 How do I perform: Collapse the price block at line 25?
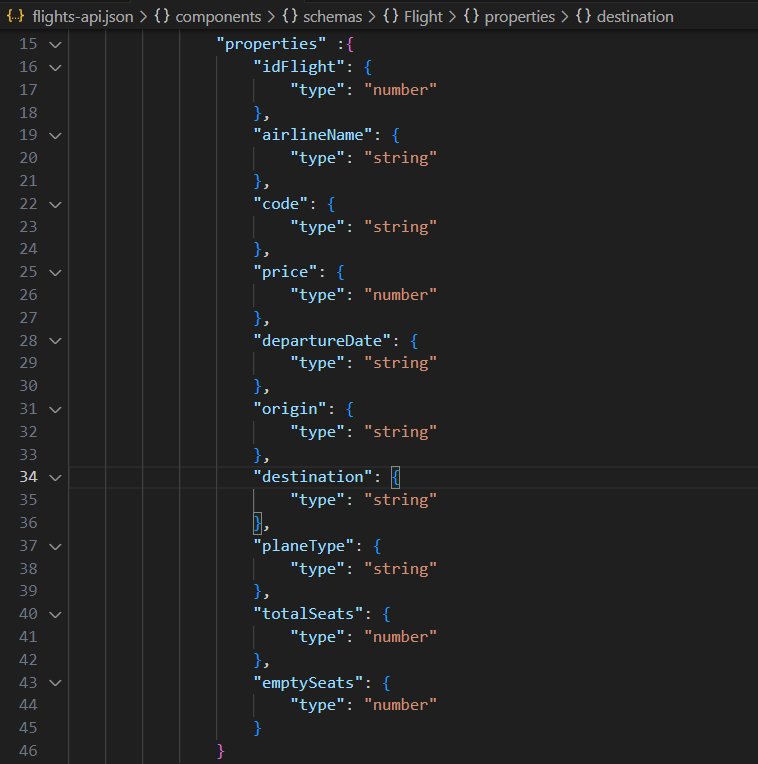[x=56, y=272]
